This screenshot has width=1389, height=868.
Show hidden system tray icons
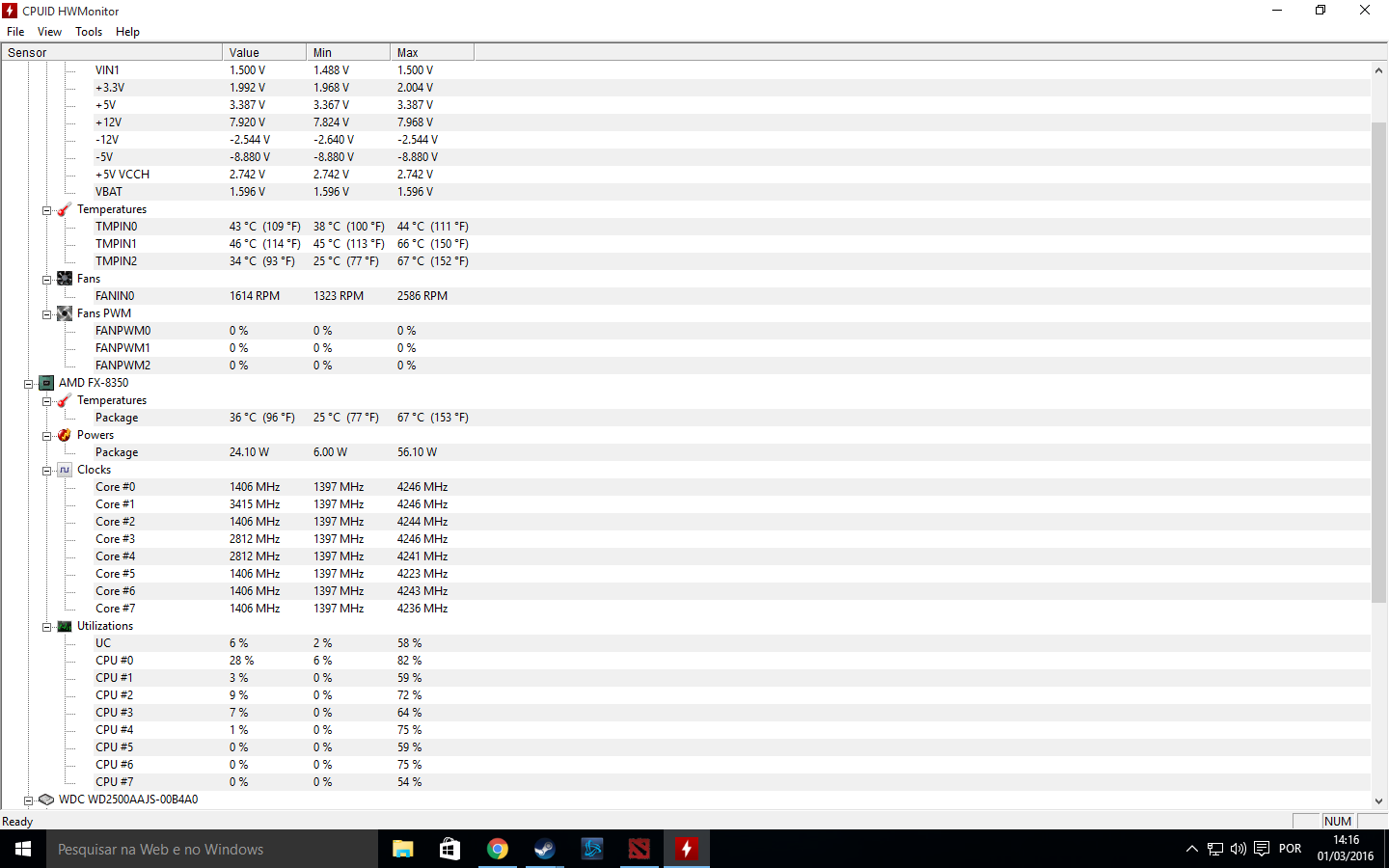(x=1192, y=849)
